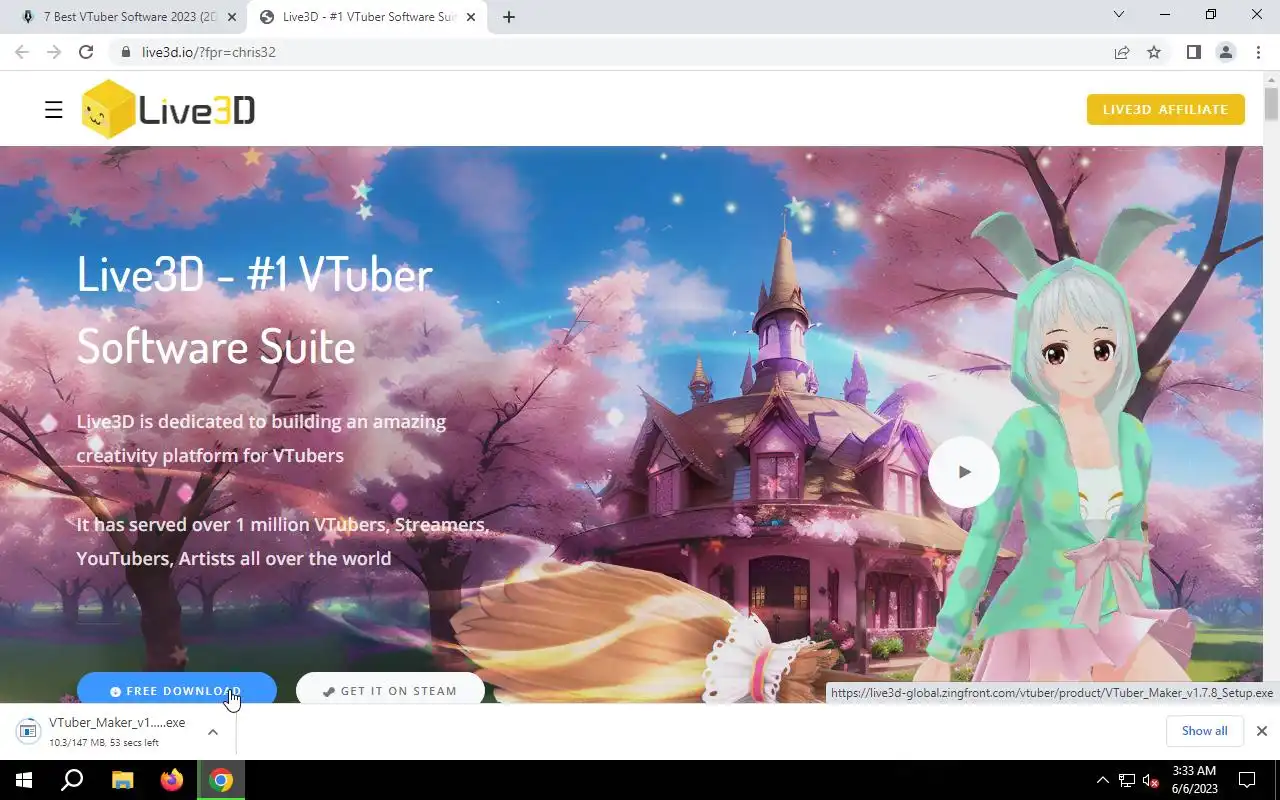Open Chrome three-dot menu

point(1258,52)
